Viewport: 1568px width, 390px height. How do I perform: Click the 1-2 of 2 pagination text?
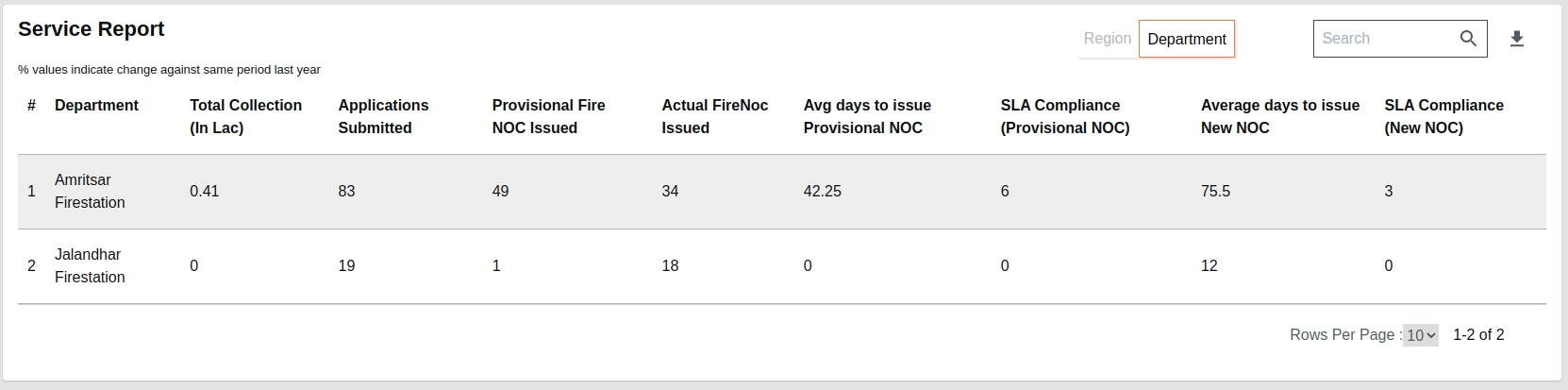coord(1478,335)
